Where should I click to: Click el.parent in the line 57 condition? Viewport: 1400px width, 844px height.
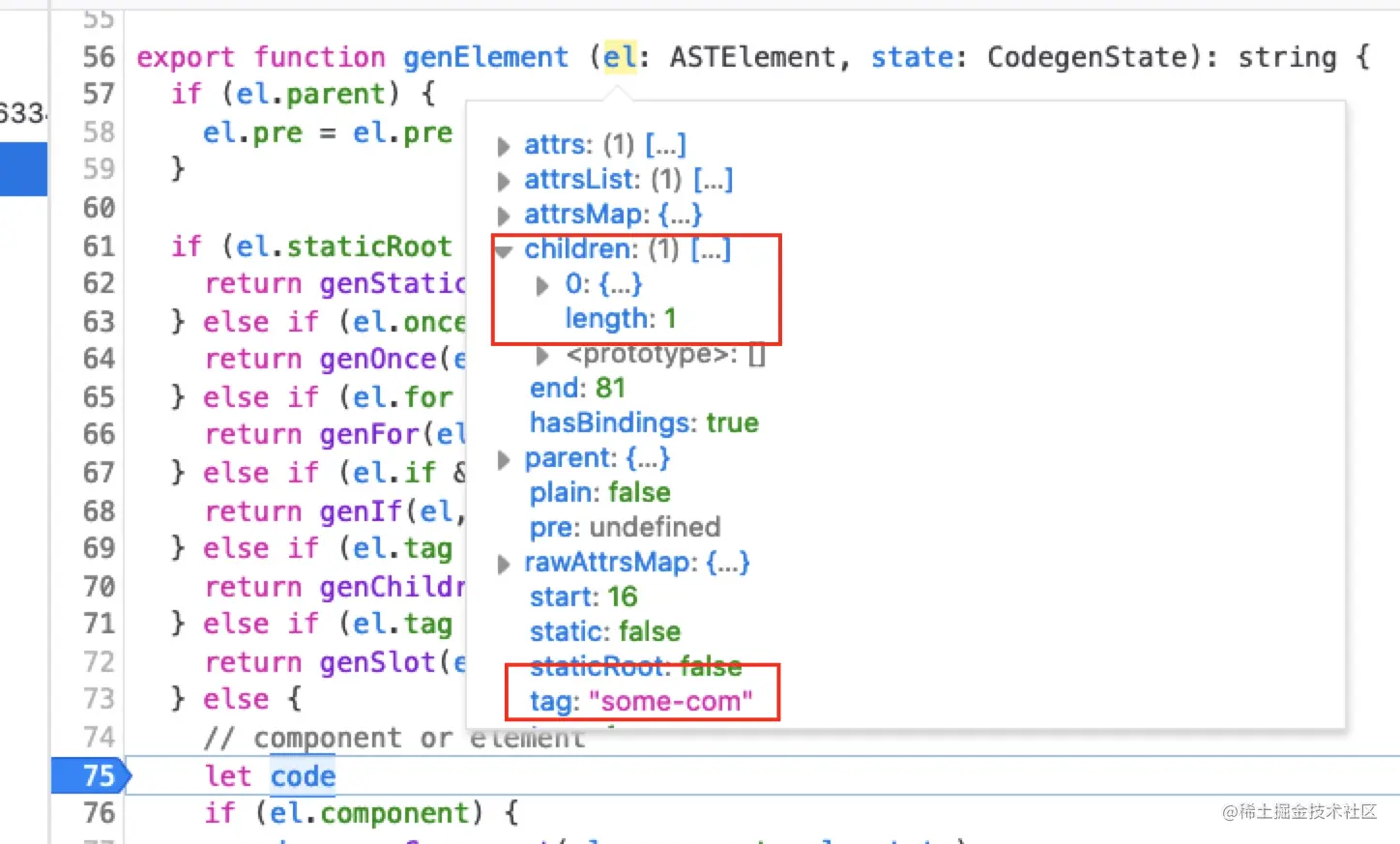(x=310, y=94)
